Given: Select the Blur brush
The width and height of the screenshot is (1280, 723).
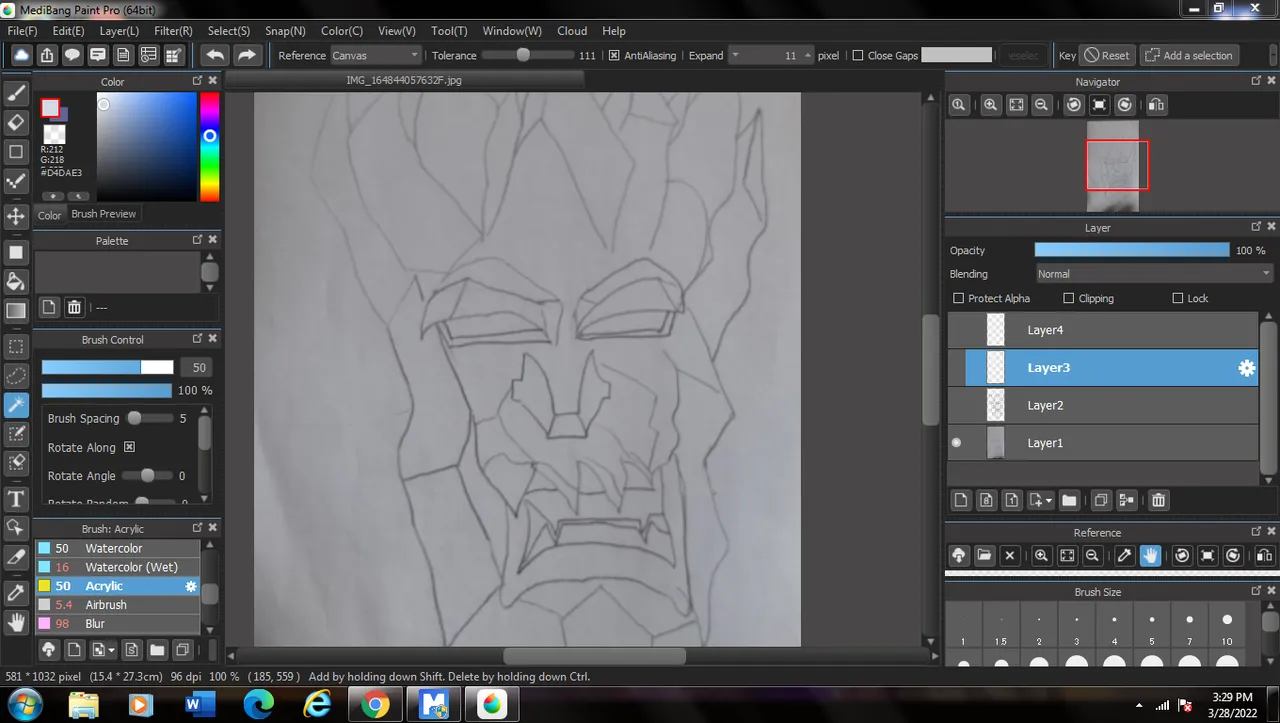Looking at the screenshot, I should point(118,624).
